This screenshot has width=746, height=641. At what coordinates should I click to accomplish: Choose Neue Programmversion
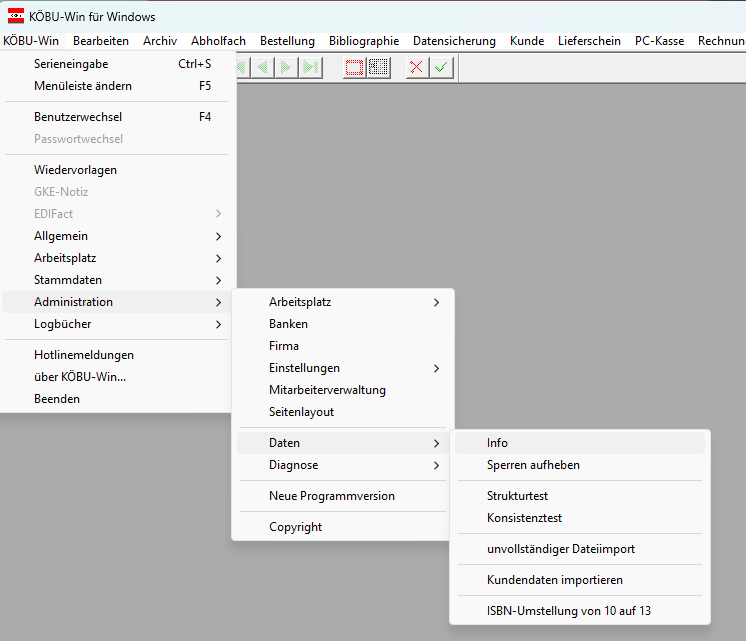343,496
